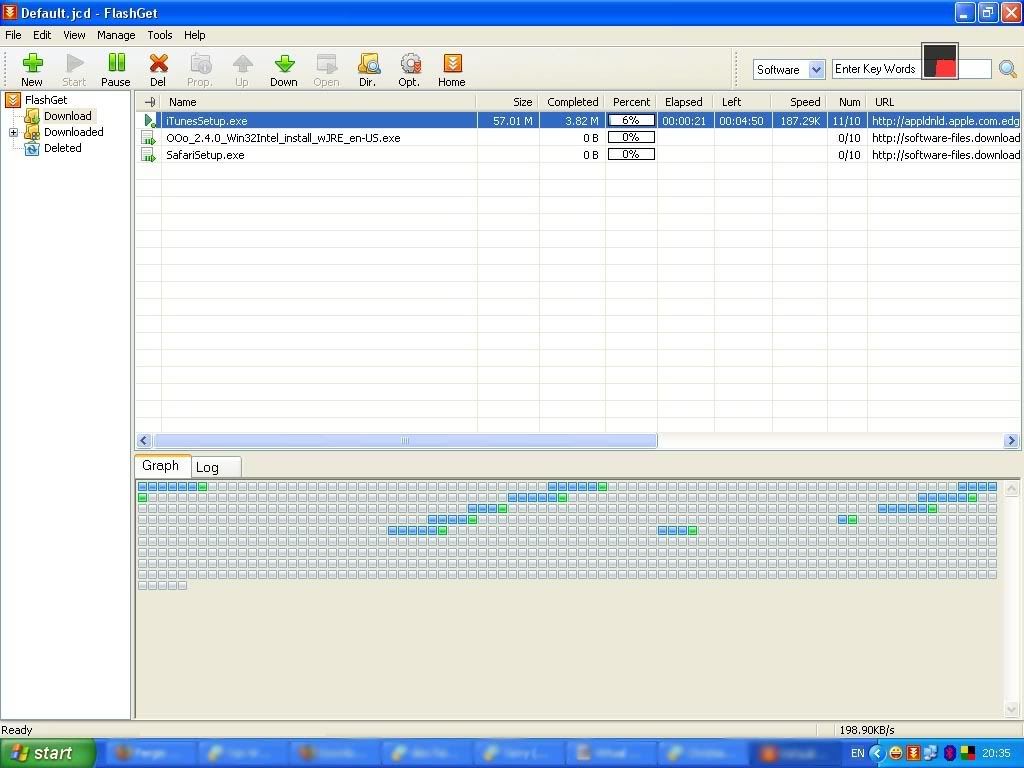Click the New download toolbar icon
The width and height of the screenshot is (1024, 768).
32,70
